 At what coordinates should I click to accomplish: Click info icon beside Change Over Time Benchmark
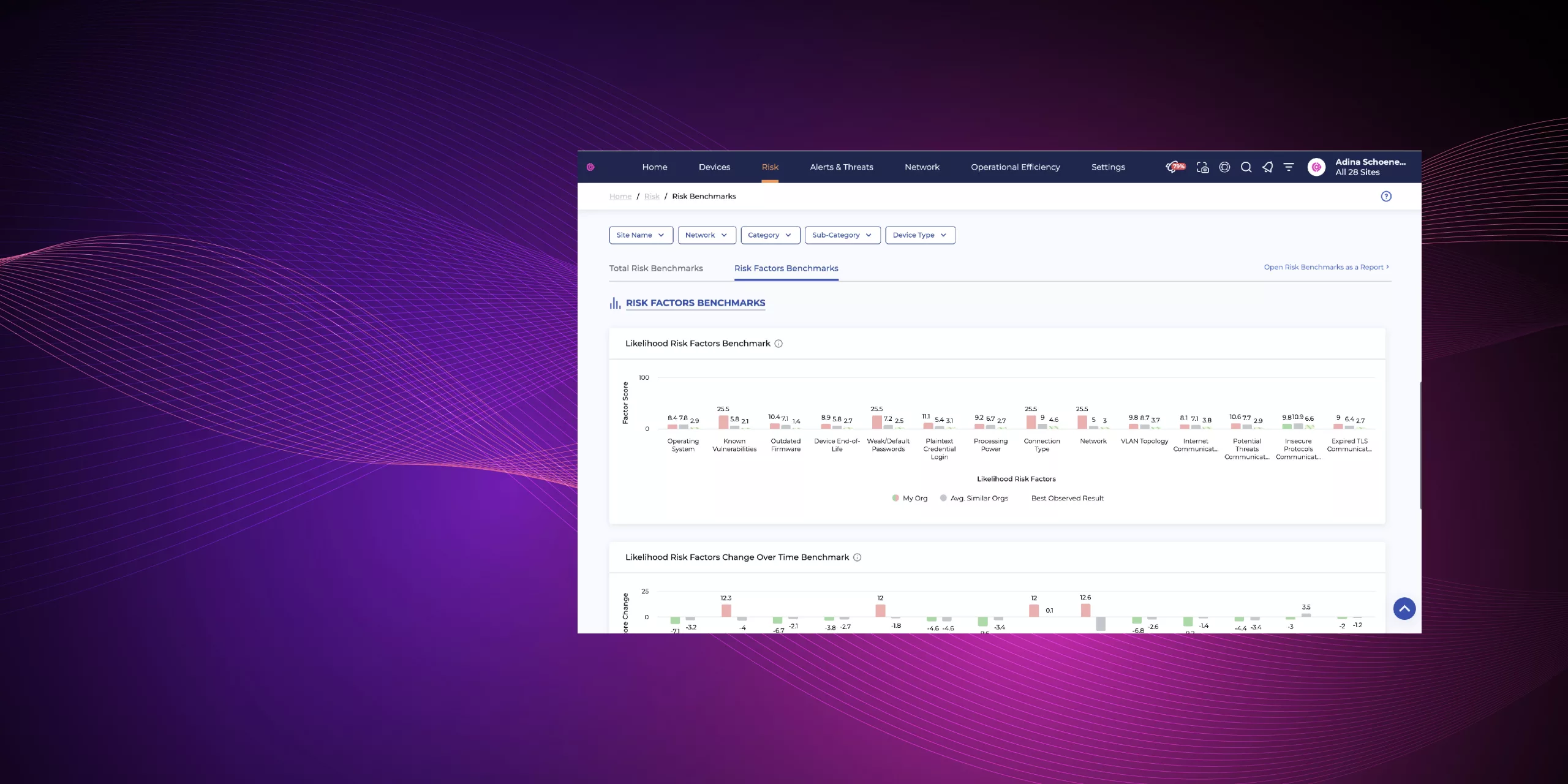(858, 557)
